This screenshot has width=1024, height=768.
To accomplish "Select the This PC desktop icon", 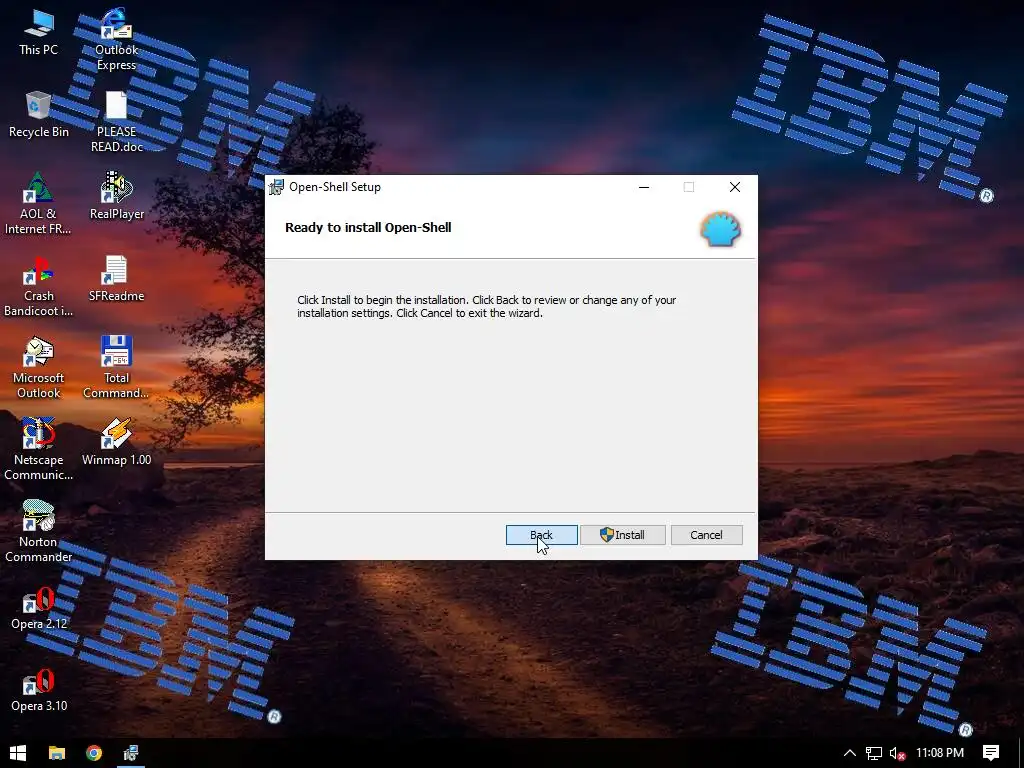I will point(39,33).
